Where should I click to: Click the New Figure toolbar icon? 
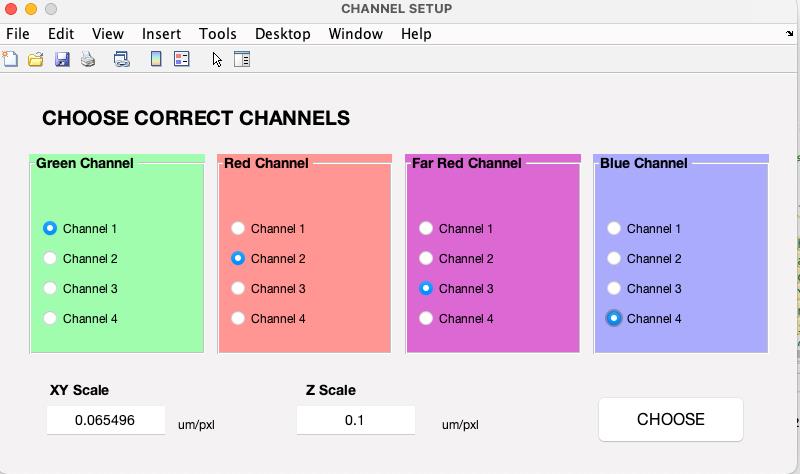(x=10, y=59)
